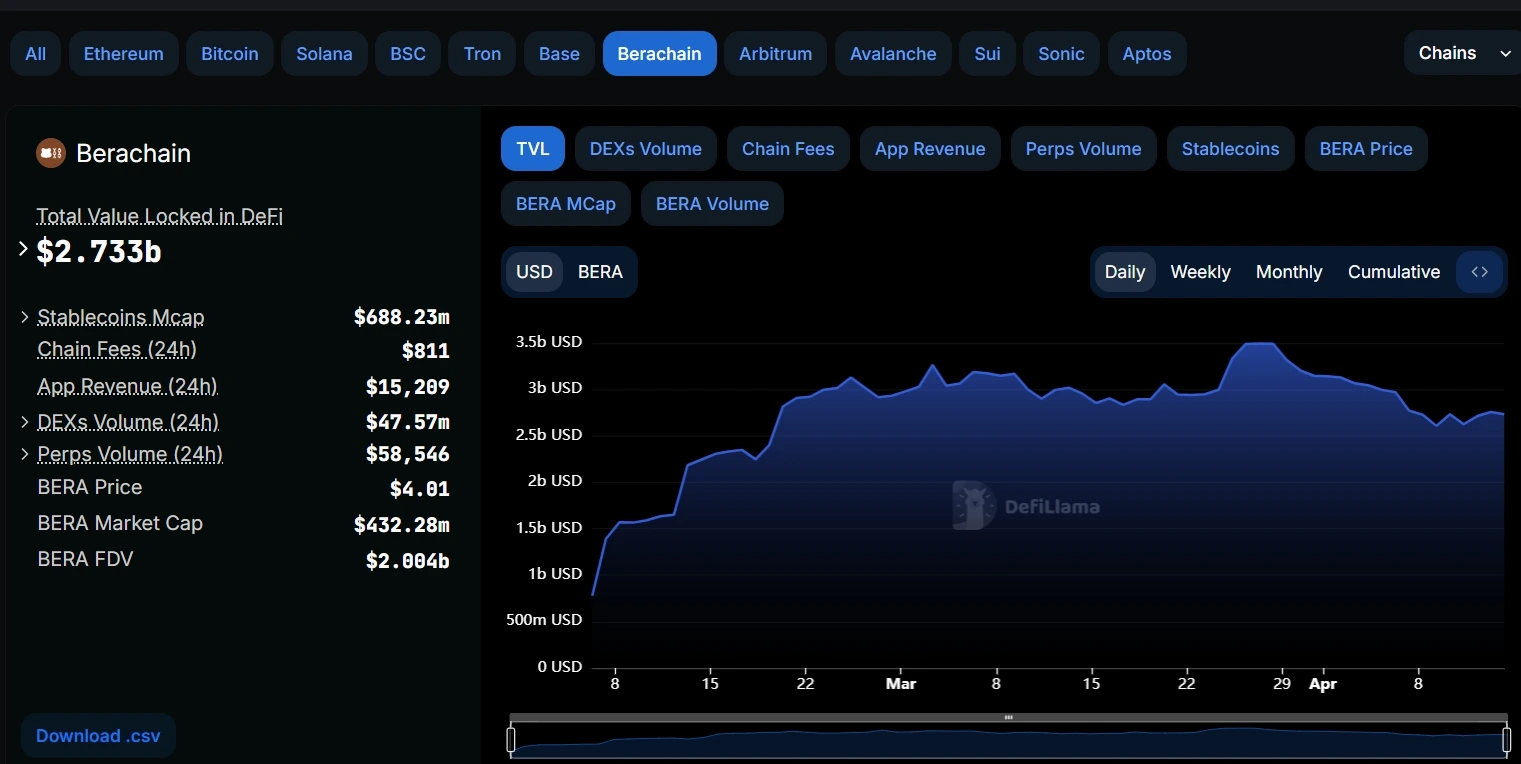The image size is (1521, 764).
Task: Expand the Stablecoins Mcap row
Action: point(24,317)
